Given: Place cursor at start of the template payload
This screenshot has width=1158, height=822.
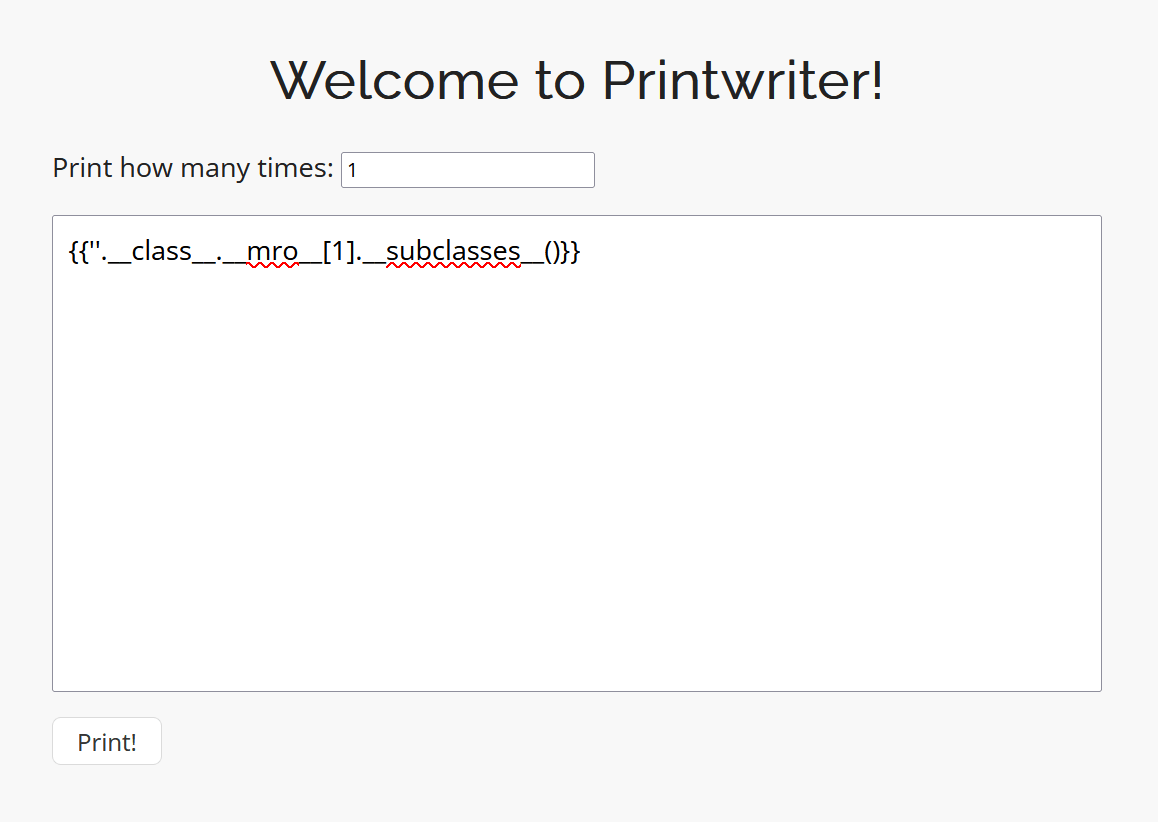Looking at the screenshot, I should [x=67, y=251].
